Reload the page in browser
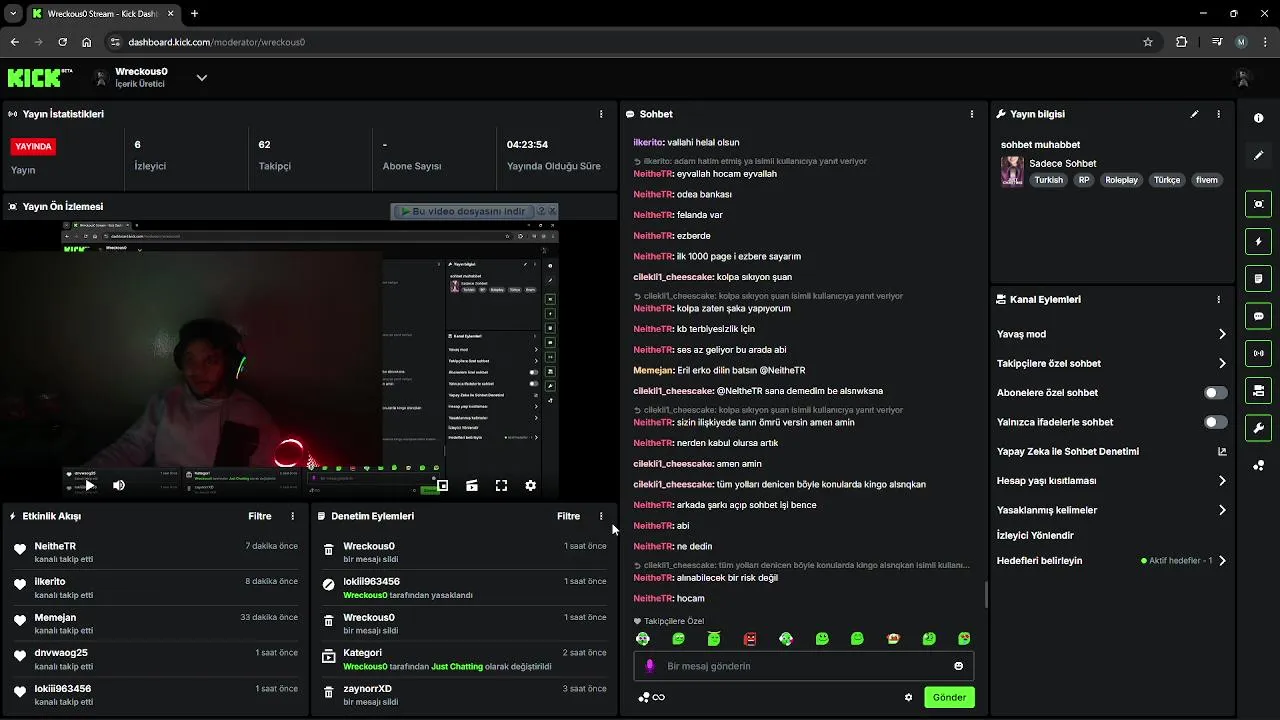The image size is (1280, 720). (x=63, y=42)
